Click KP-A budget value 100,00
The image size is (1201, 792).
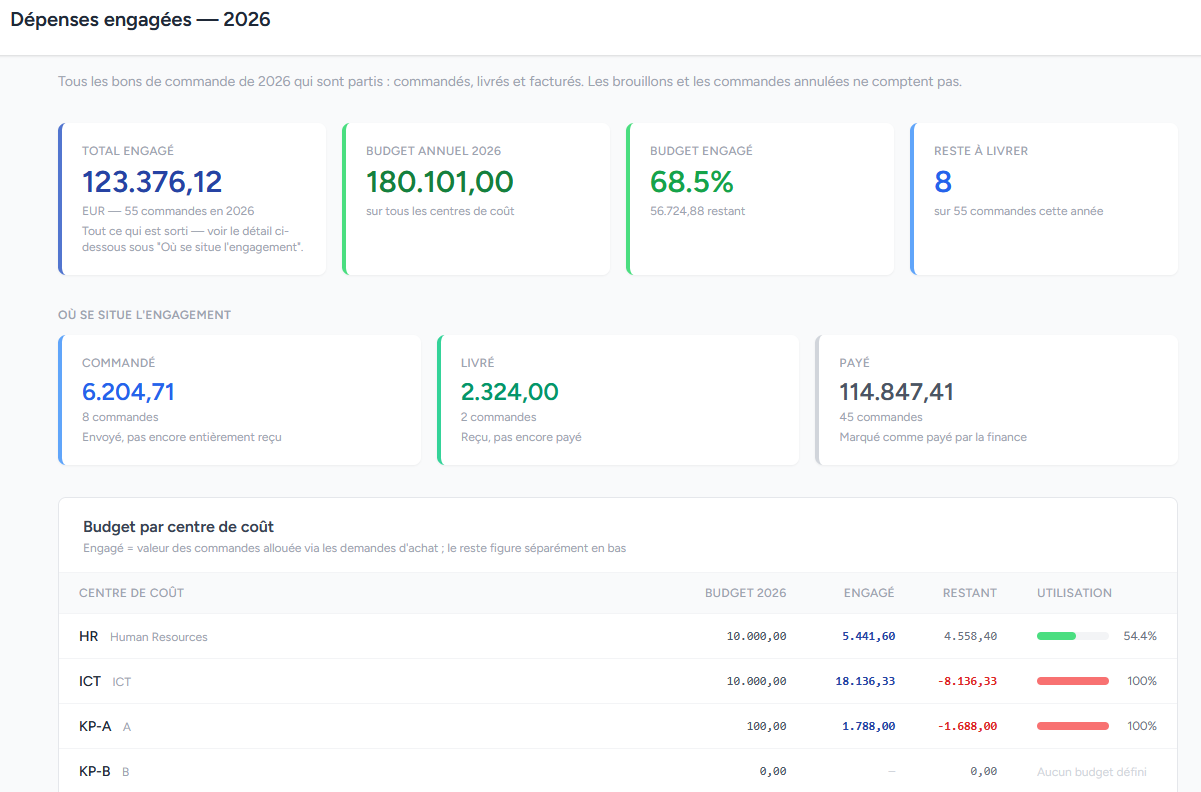pos(766,726)
